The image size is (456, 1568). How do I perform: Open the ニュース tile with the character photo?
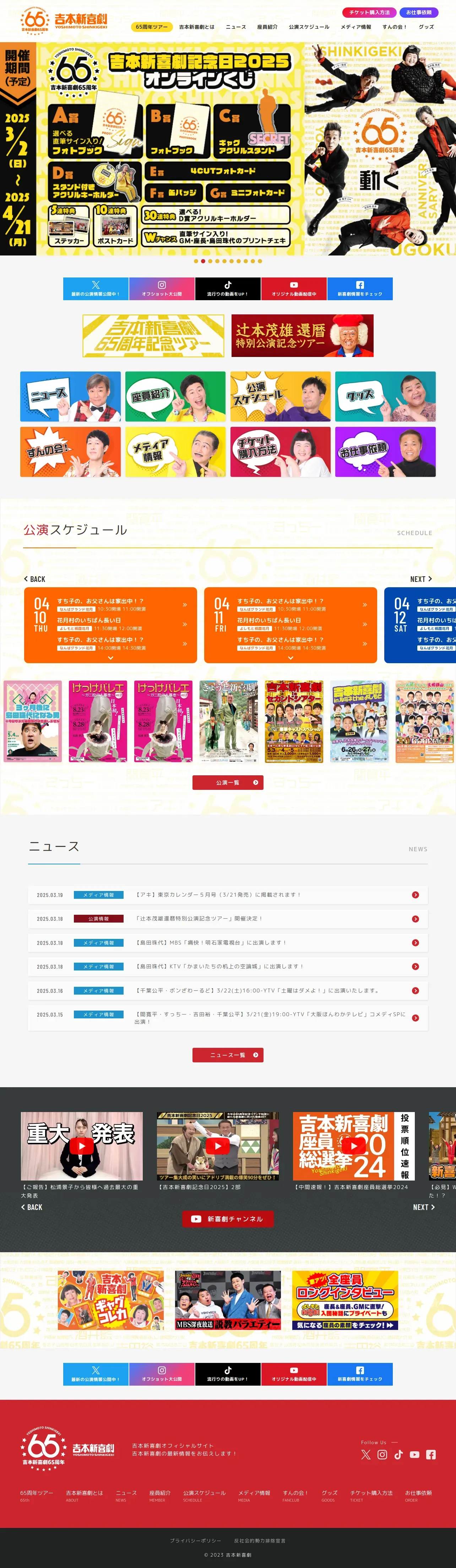(71, 396)
